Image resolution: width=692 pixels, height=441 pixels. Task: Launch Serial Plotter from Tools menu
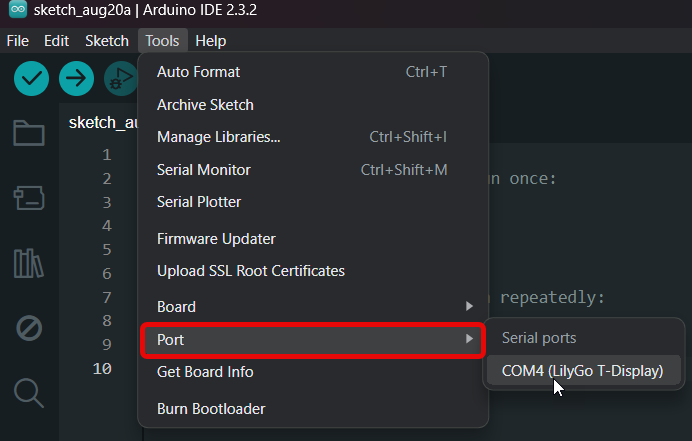pyautogui.click(x=313, y=202)
